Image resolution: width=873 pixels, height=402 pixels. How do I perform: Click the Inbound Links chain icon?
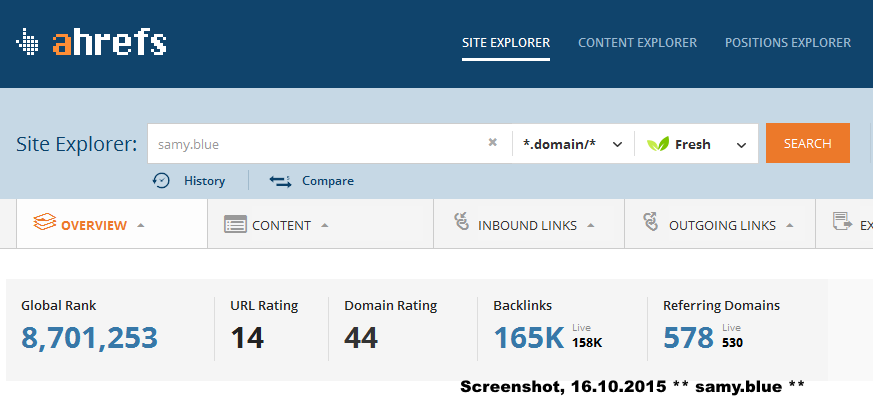tap(462, 221)
